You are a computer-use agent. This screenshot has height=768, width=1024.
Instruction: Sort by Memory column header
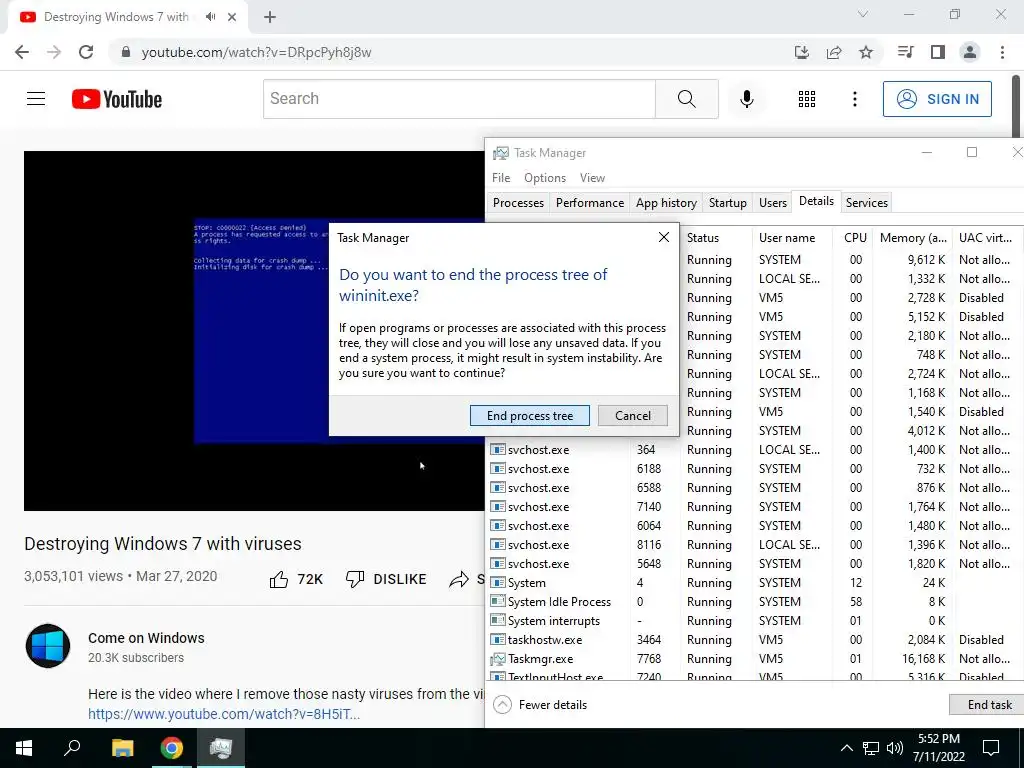coord(912,238)
